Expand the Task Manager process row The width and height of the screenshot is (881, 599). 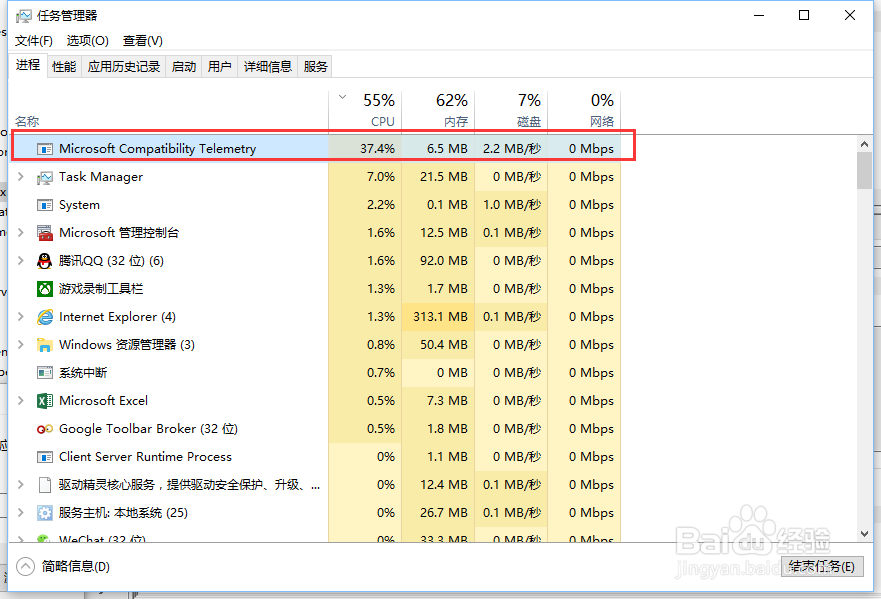pyautogui.click(x=21, y=176)
